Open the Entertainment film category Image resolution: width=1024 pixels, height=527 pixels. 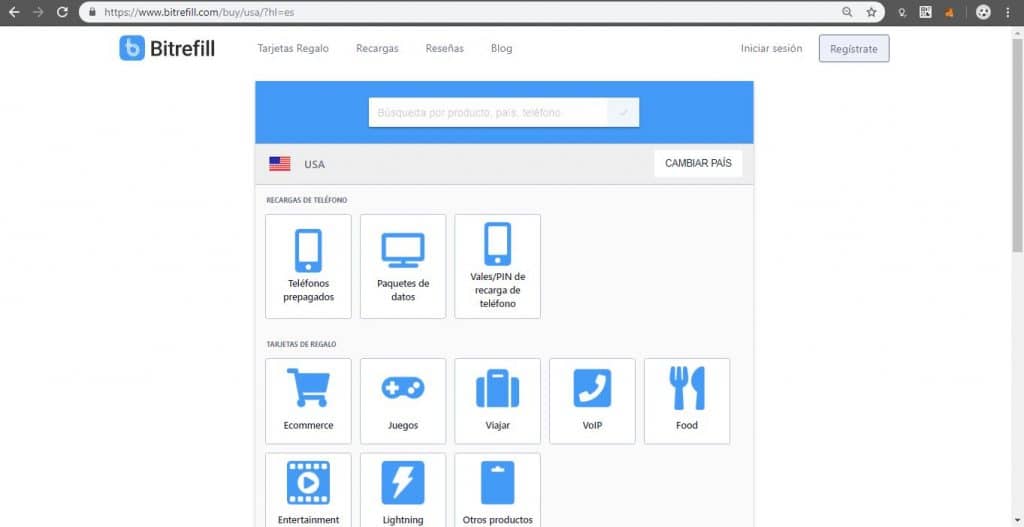coord(308,490)
